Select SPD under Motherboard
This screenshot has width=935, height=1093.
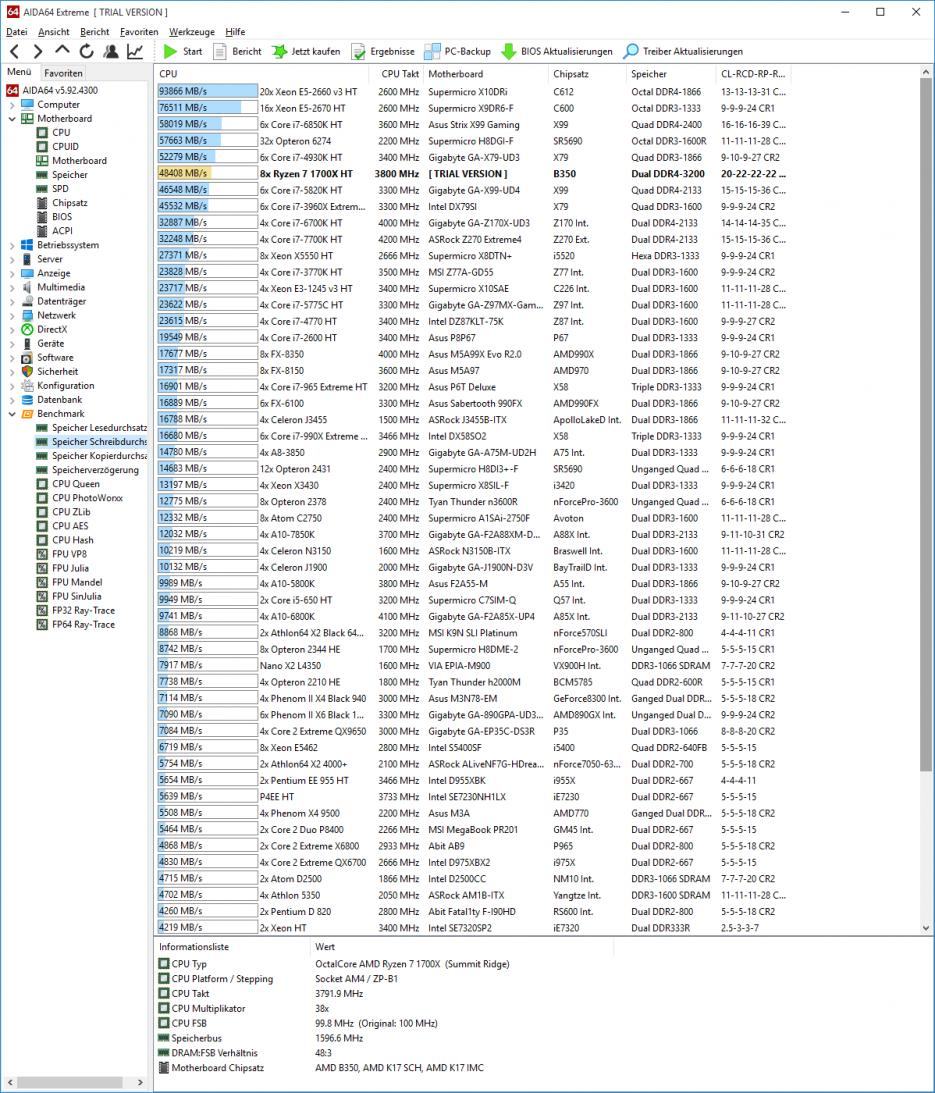(60, 188)
